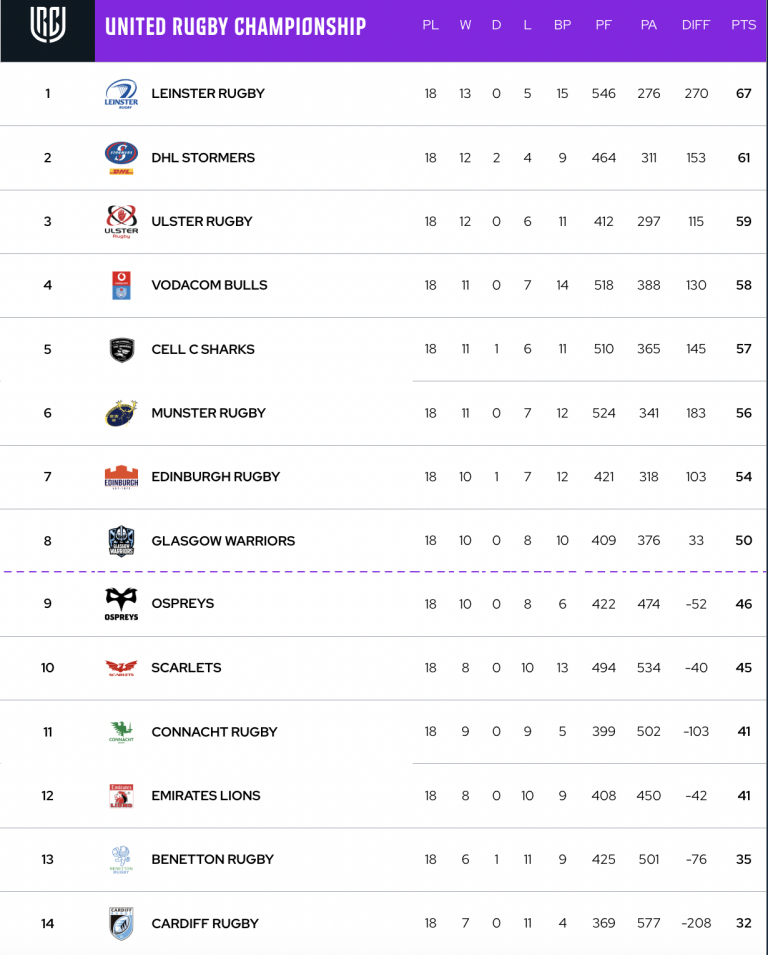Click Leinster's 67 points value
Viewport: 768px width, 955px height.
(744, 94)
